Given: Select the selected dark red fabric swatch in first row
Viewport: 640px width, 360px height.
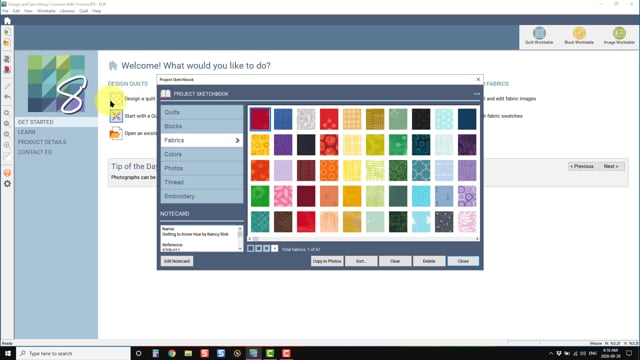Looking at the screenshot, I should click(260, 119).
